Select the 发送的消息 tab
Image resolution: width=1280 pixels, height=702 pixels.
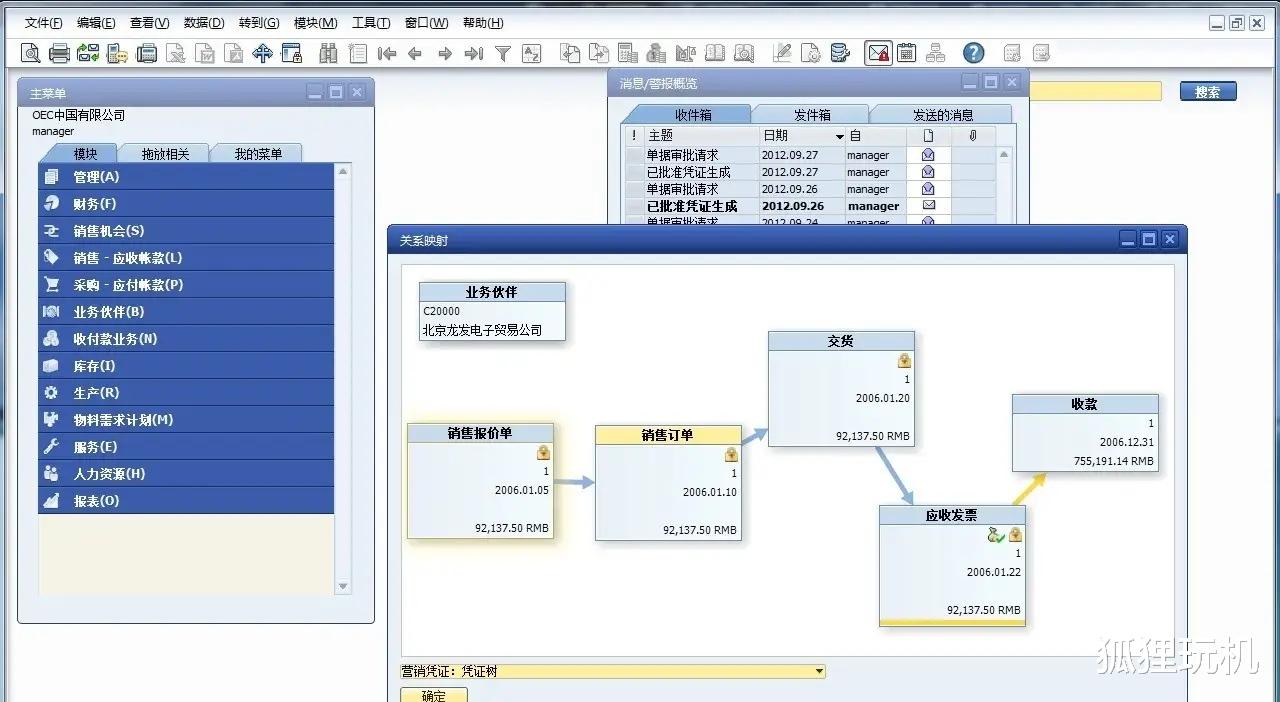[x=942, y=115]
